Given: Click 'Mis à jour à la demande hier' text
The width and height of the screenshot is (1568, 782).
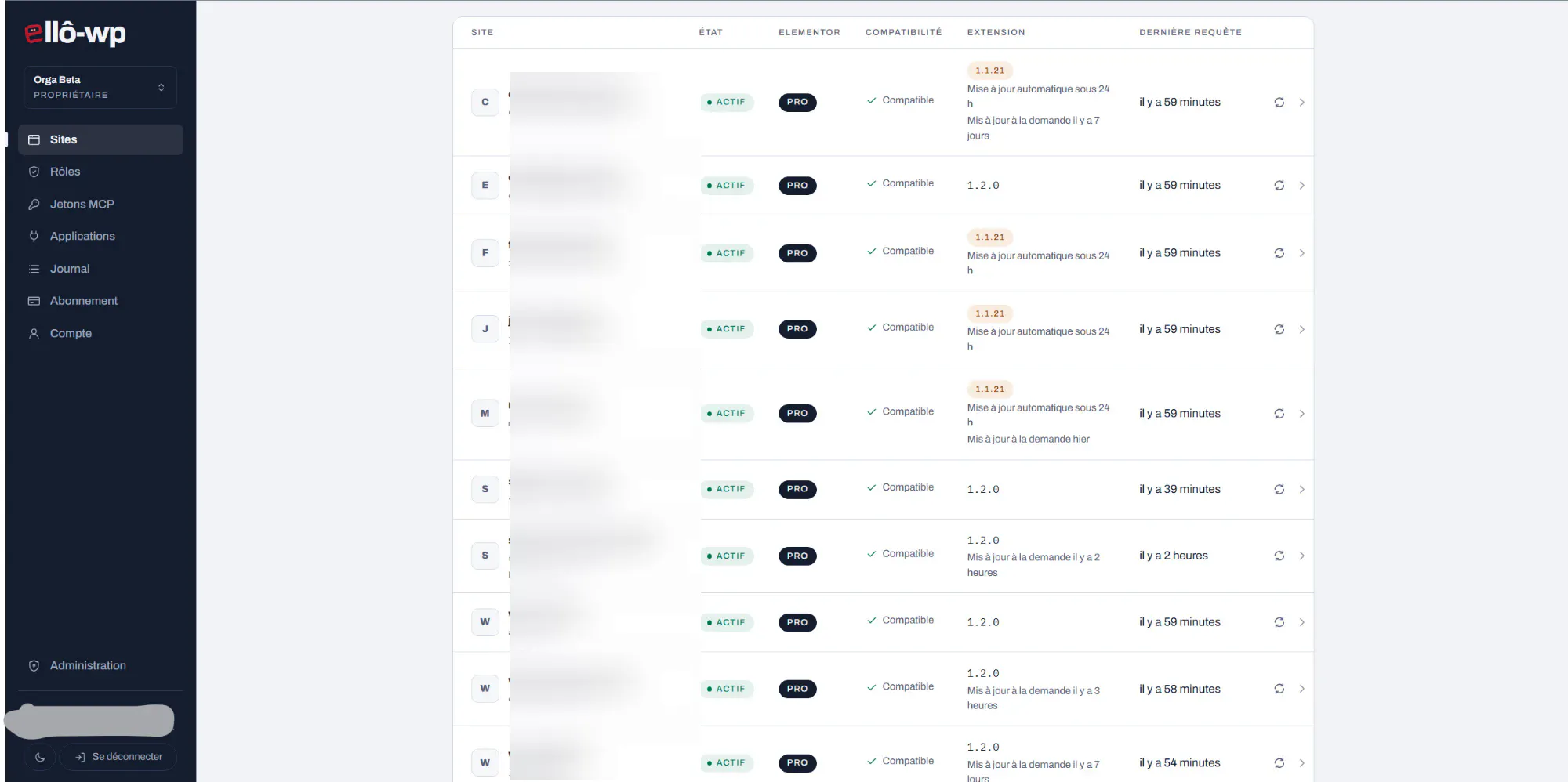Looking at the screenshot, I should (x=1028, y=439).
